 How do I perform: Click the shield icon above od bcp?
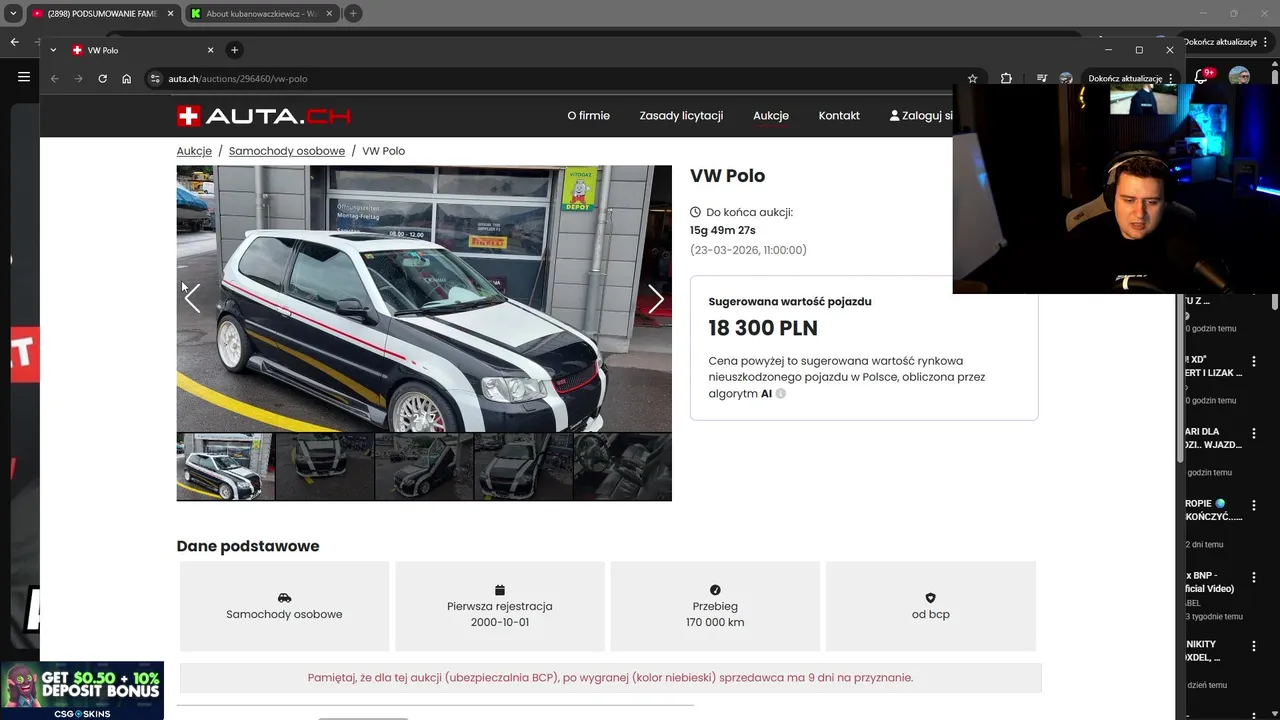930,598
